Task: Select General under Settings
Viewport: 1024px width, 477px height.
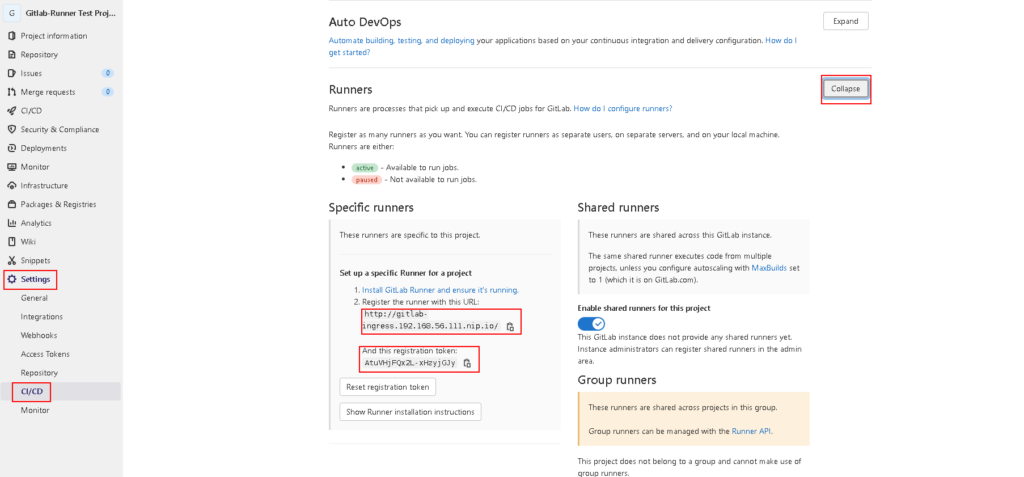Action: click(x=34, y=298)
